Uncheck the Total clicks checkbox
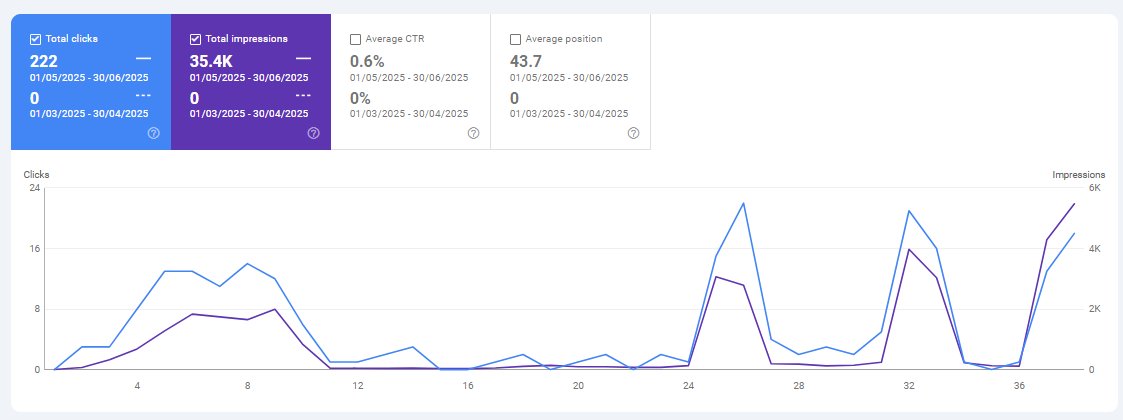 tap(35, 39)
